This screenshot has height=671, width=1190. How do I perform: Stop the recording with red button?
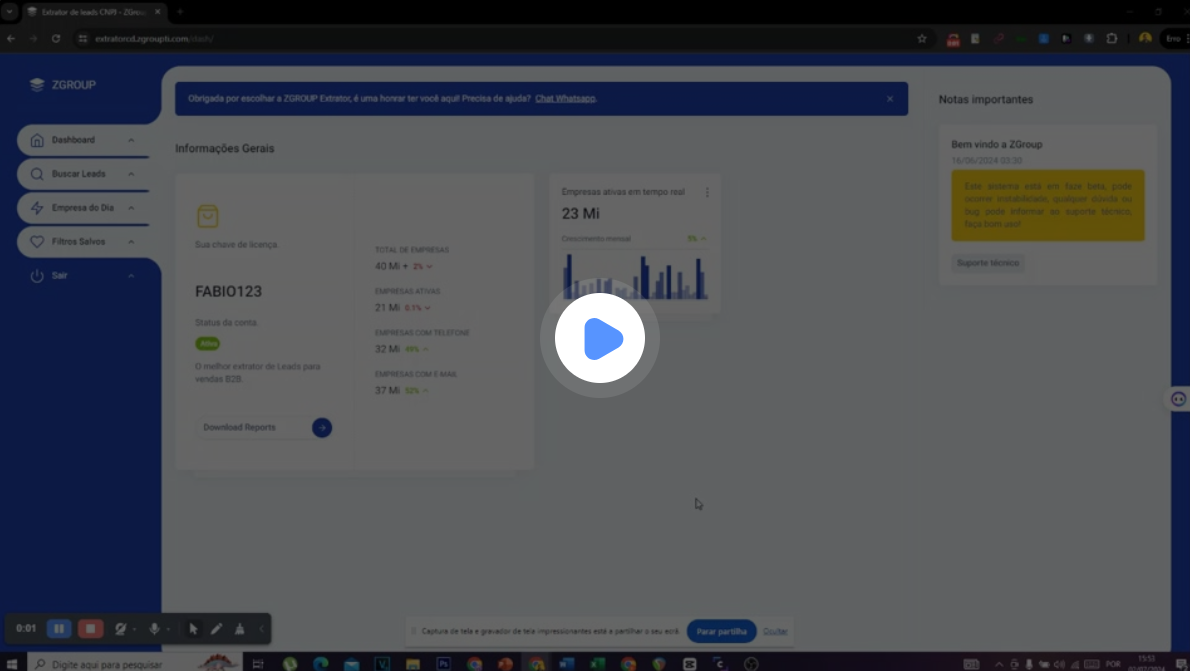tap(90, 628)
